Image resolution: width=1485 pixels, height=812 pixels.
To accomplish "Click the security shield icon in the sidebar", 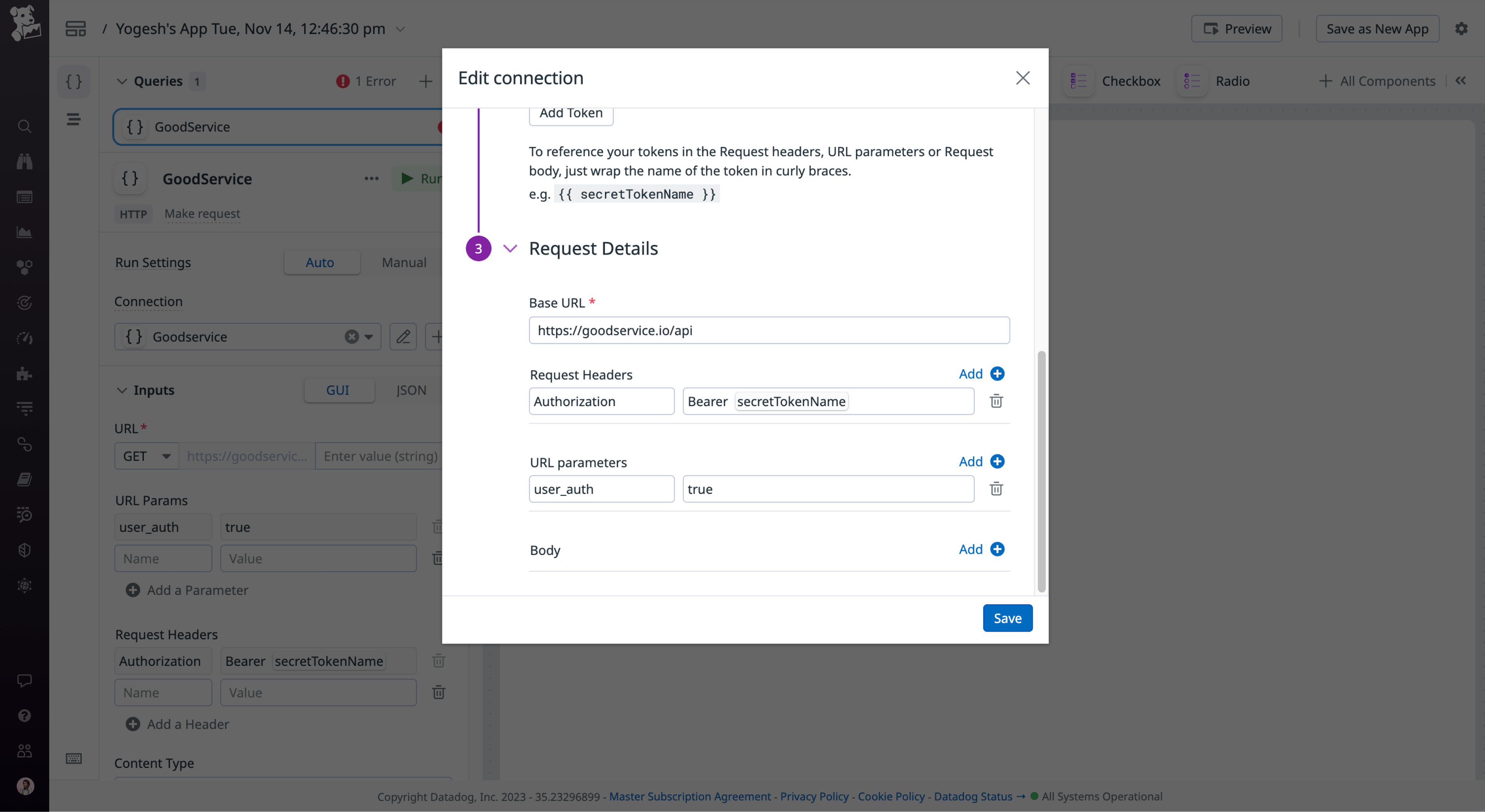I will click(24, 550).
